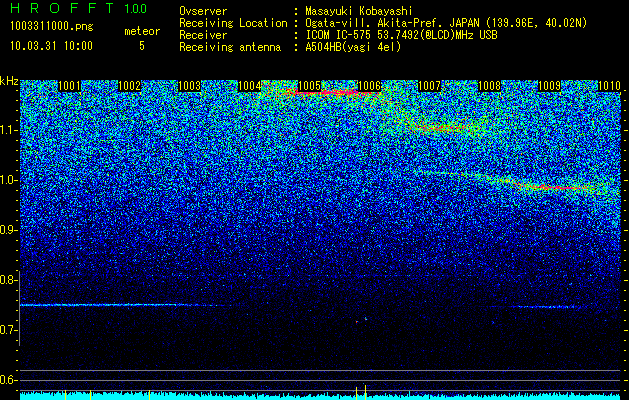Click the small red dot near 0.7 kHz
Screen dimensions: 629x400
click(356, 321)
